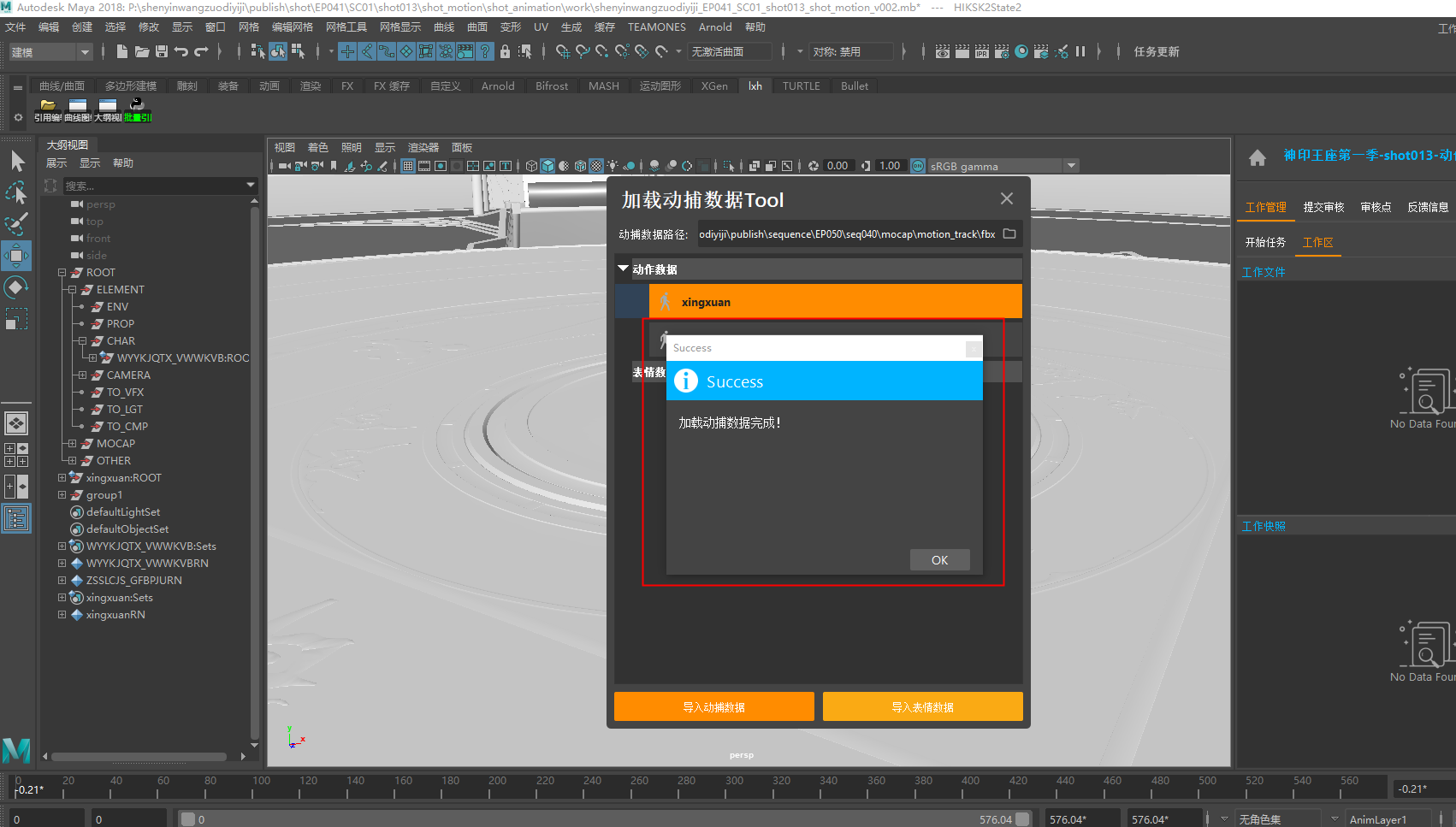This screenshot has height=827, width=1456.
Task: Switch to the Arnold shelf tab
Action: click(497, 86)
